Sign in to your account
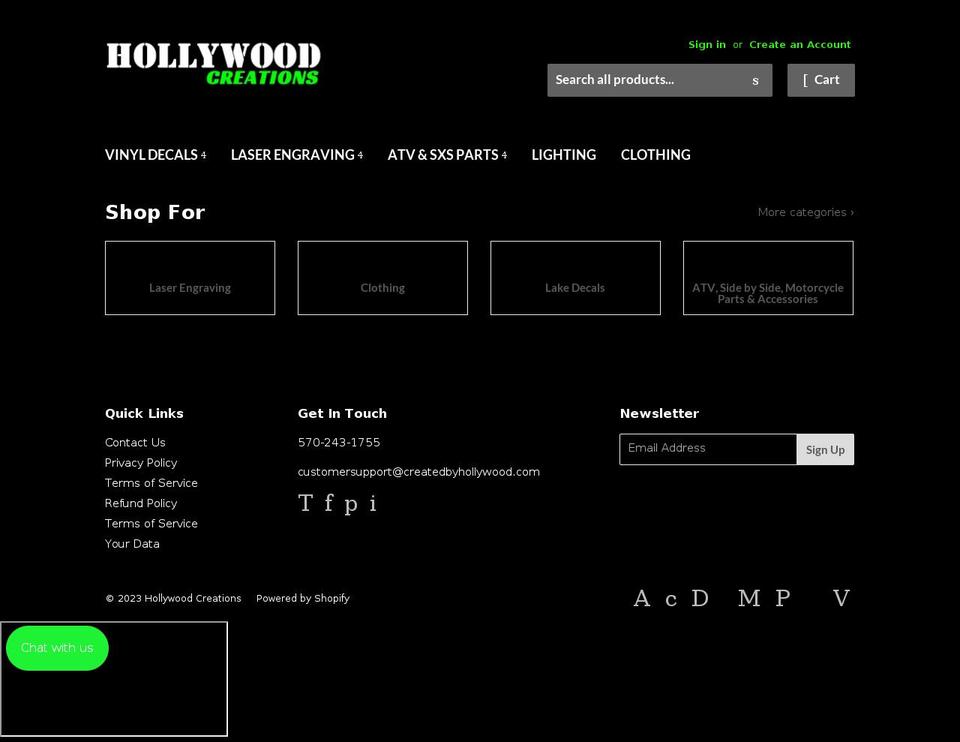The width and height of the screenshot is (960, 742). click(x=707, y=45)
